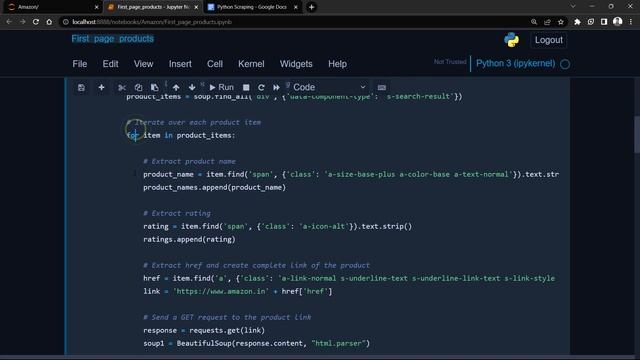The width and height of the screenshot is (640, 360).
Task: Move selected cell up with arrow icon
Action: coord(176,87)
